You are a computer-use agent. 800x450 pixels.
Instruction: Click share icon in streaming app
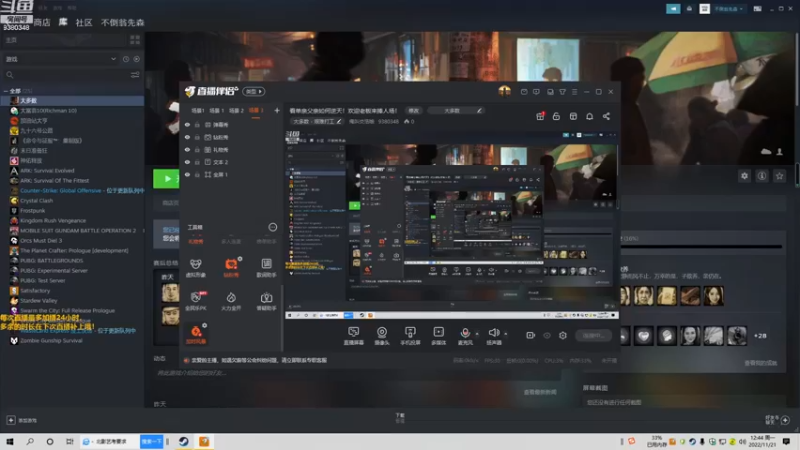pyautogui.click(x=606, y=116)
